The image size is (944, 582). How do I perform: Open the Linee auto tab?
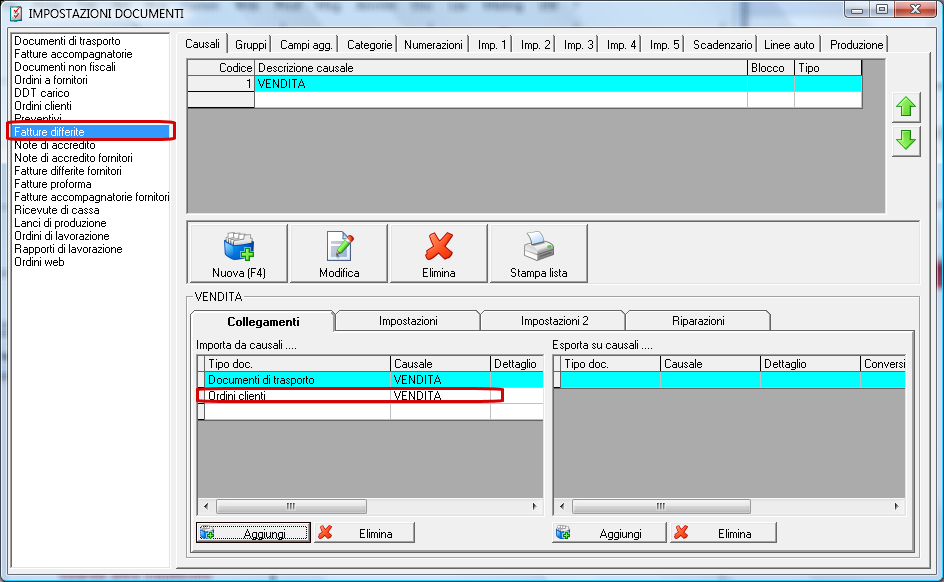[x=789, y=45]
